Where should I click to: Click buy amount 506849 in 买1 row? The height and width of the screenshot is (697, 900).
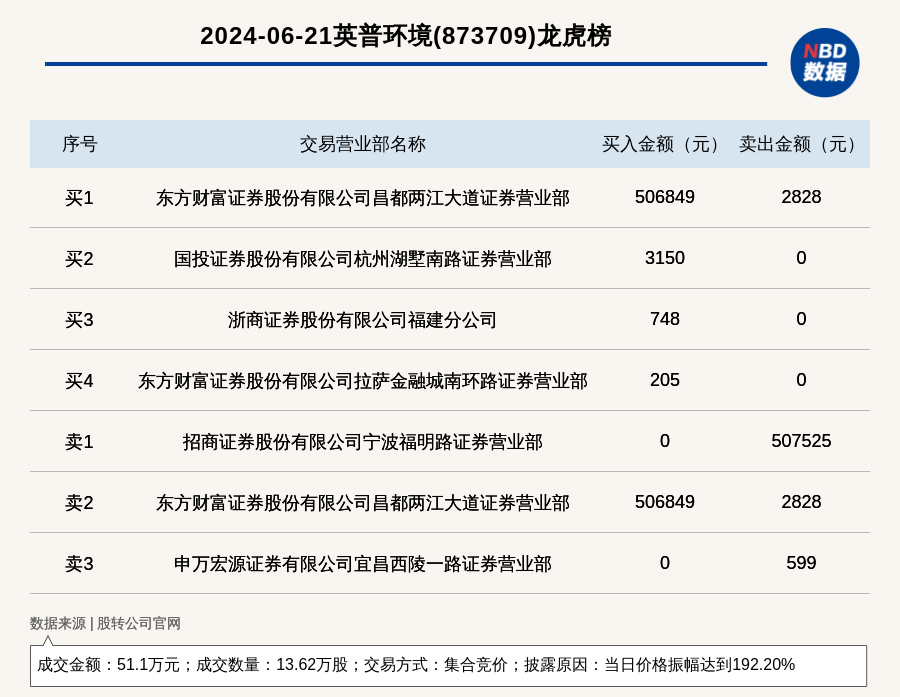point(665,197)
